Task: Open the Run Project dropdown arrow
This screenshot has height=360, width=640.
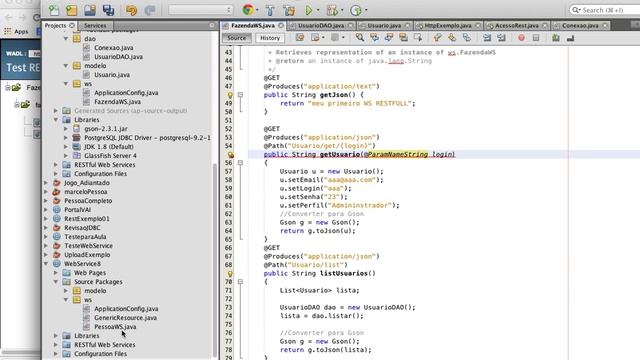Action: coord(318,10)
